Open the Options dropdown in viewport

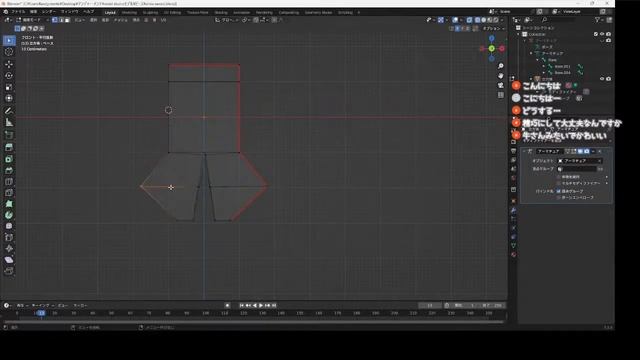(493, 29)
